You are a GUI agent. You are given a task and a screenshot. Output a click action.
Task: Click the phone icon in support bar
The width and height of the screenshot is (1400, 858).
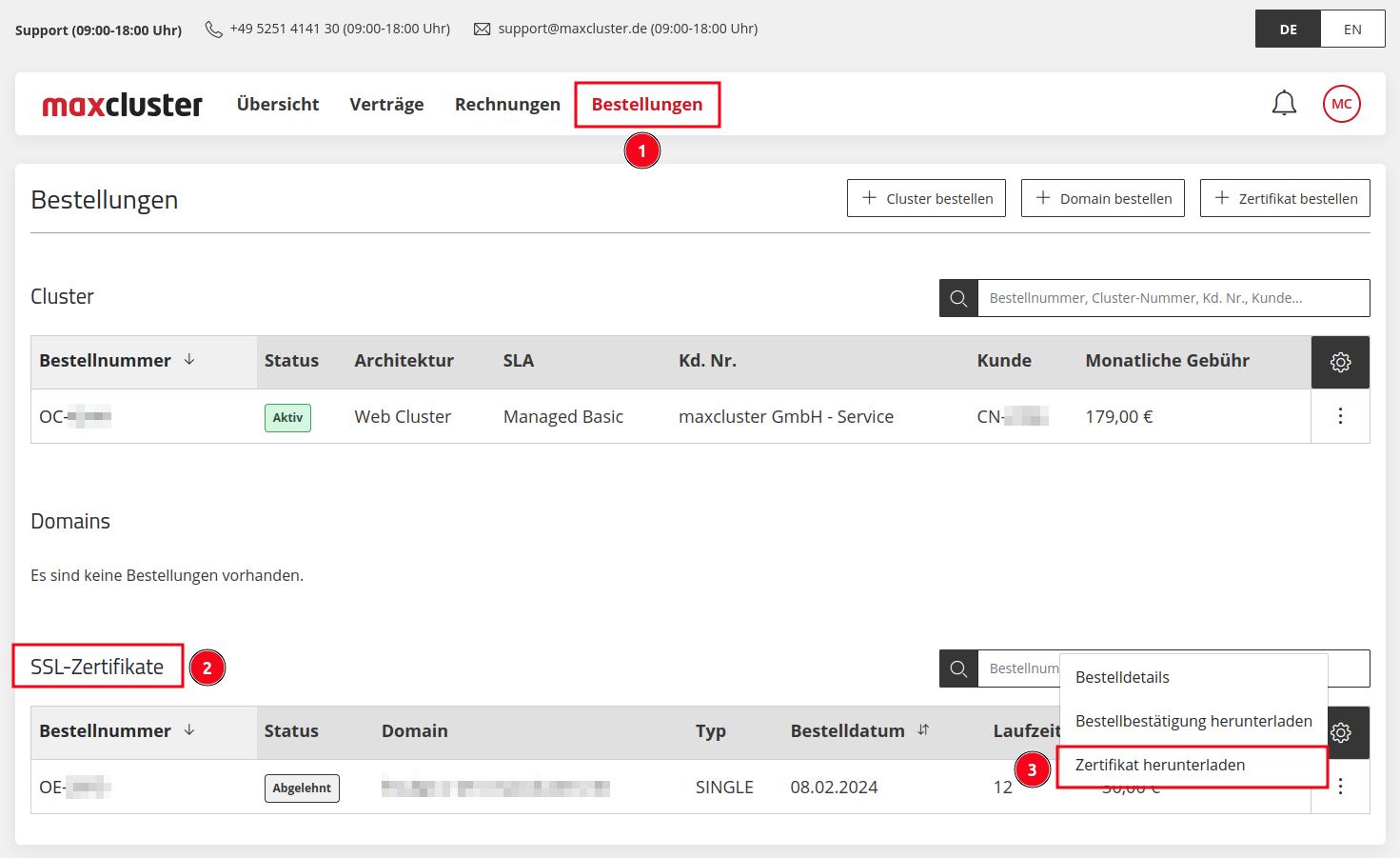coord(214,30)
